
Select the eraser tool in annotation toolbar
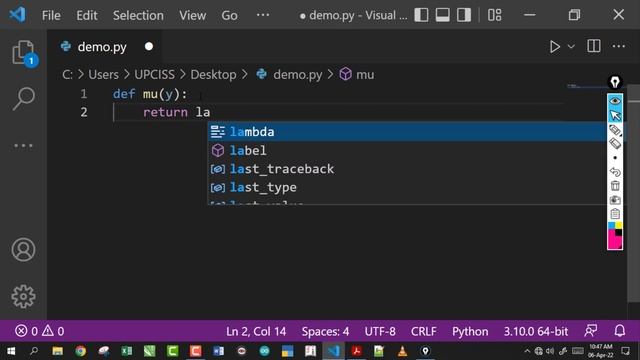pyautogui.click(x=615, y=143)
